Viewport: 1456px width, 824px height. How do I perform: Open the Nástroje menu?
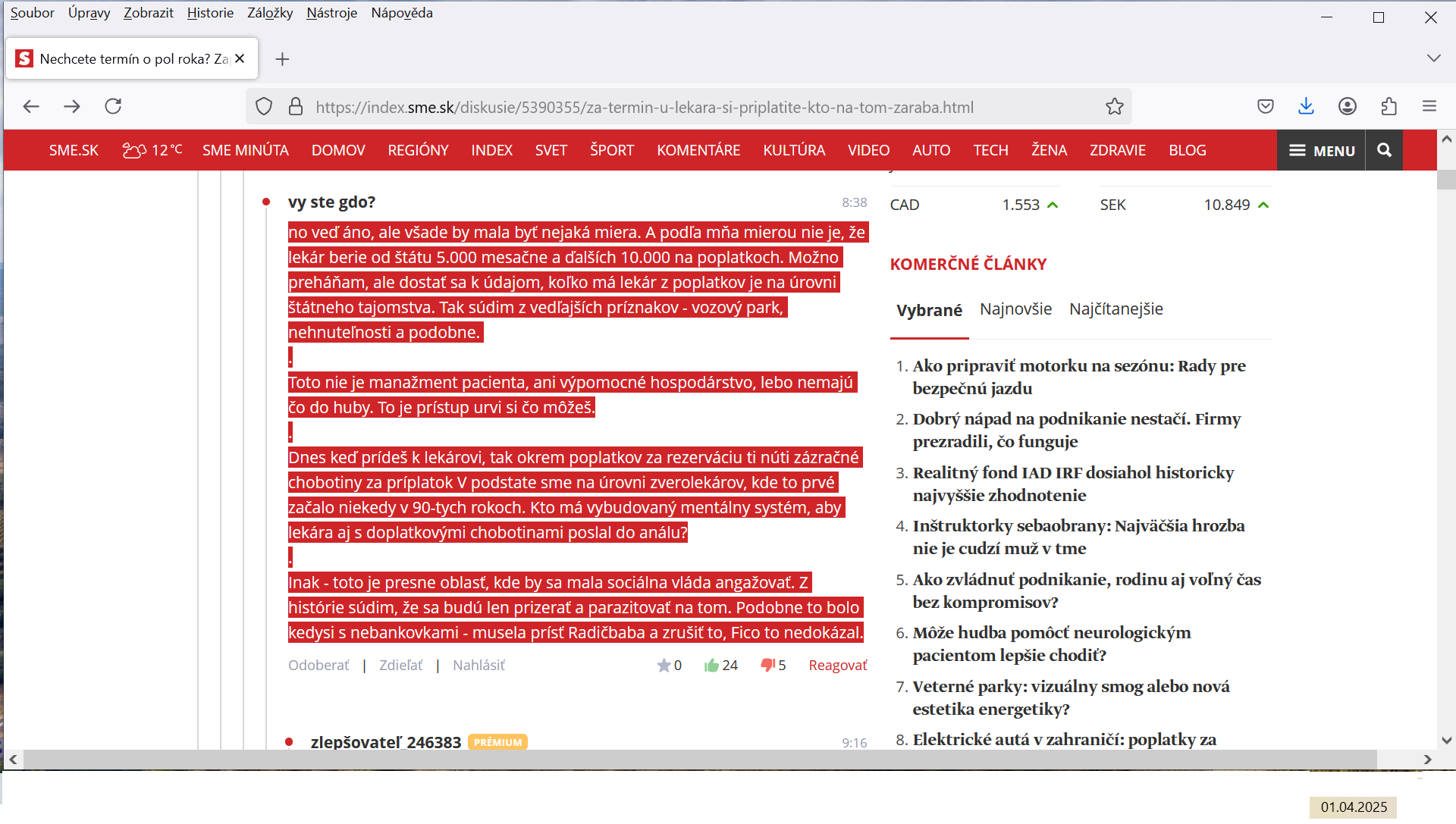(331, 13)
